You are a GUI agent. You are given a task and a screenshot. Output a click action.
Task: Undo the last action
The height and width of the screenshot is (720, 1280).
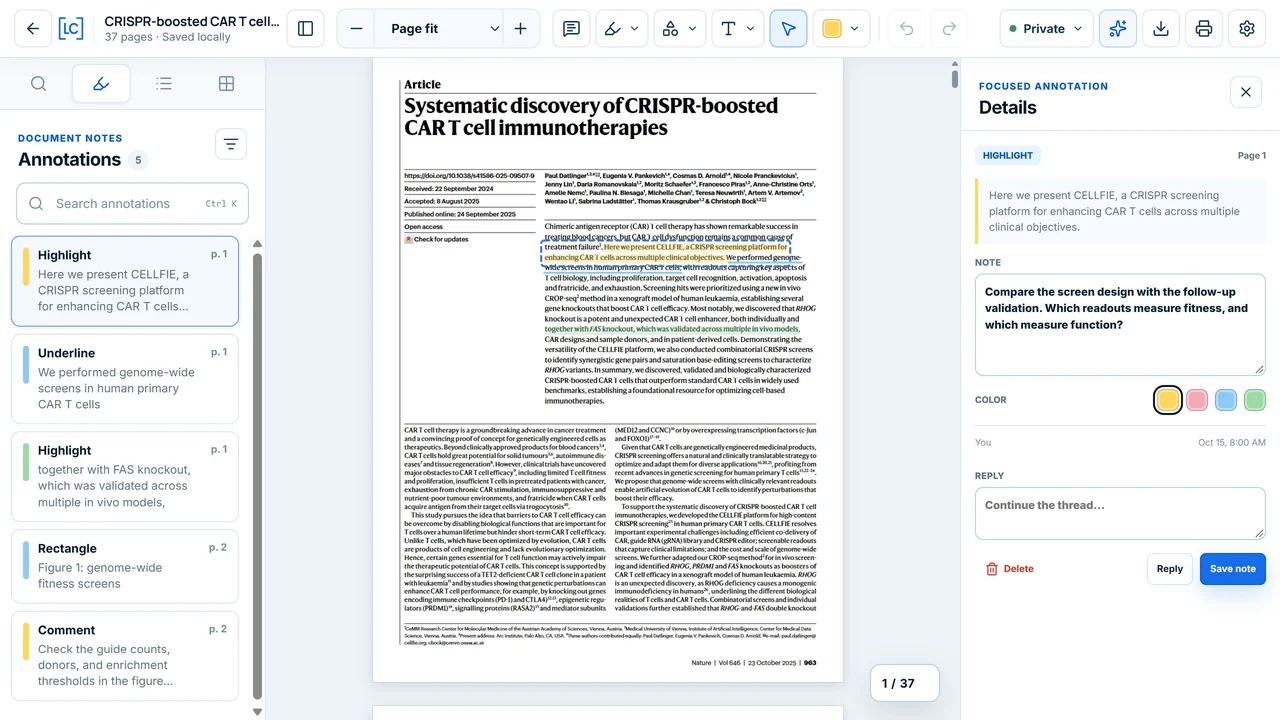coord(907,29)
